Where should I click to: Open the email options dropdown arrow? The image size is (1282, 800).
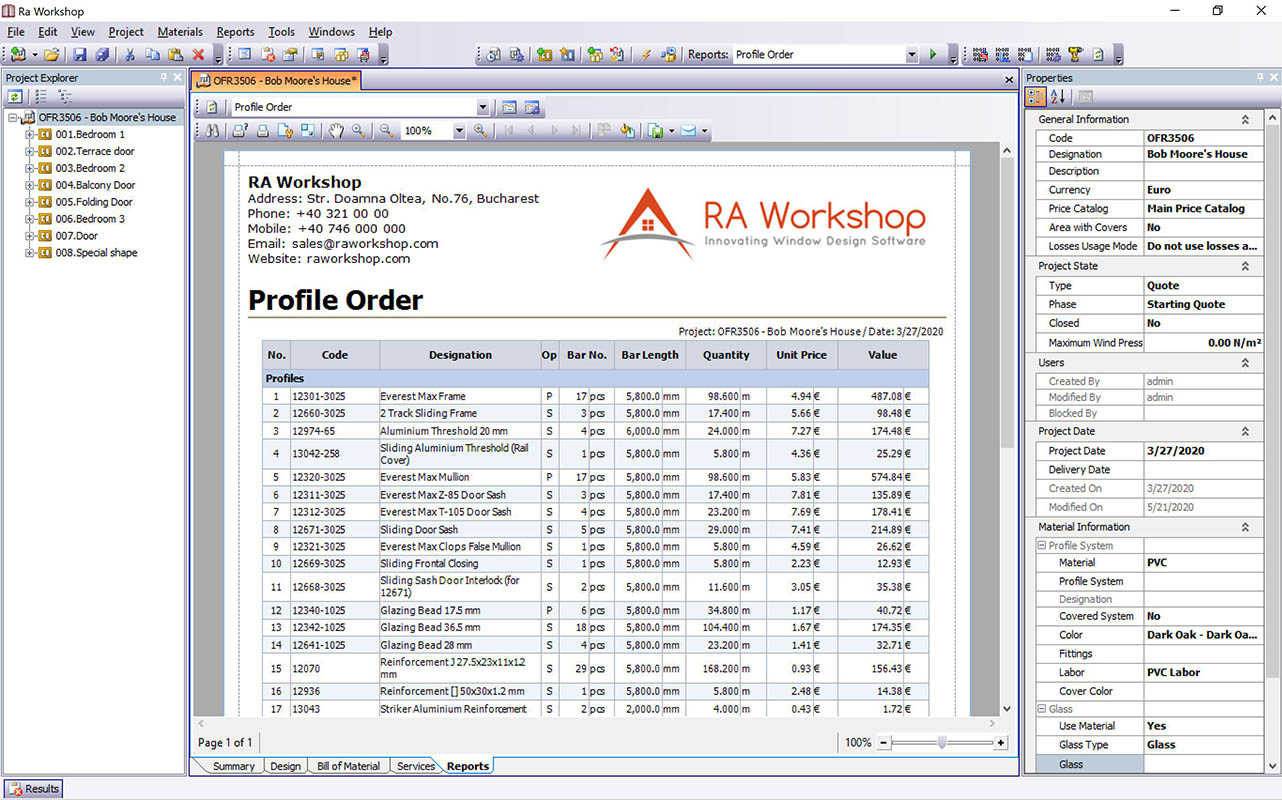[705, 130]
